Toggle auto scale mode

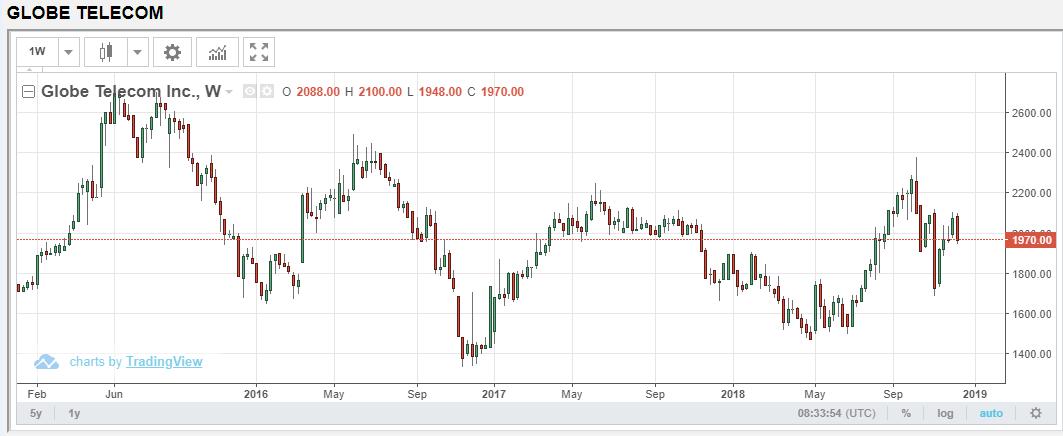990,413
